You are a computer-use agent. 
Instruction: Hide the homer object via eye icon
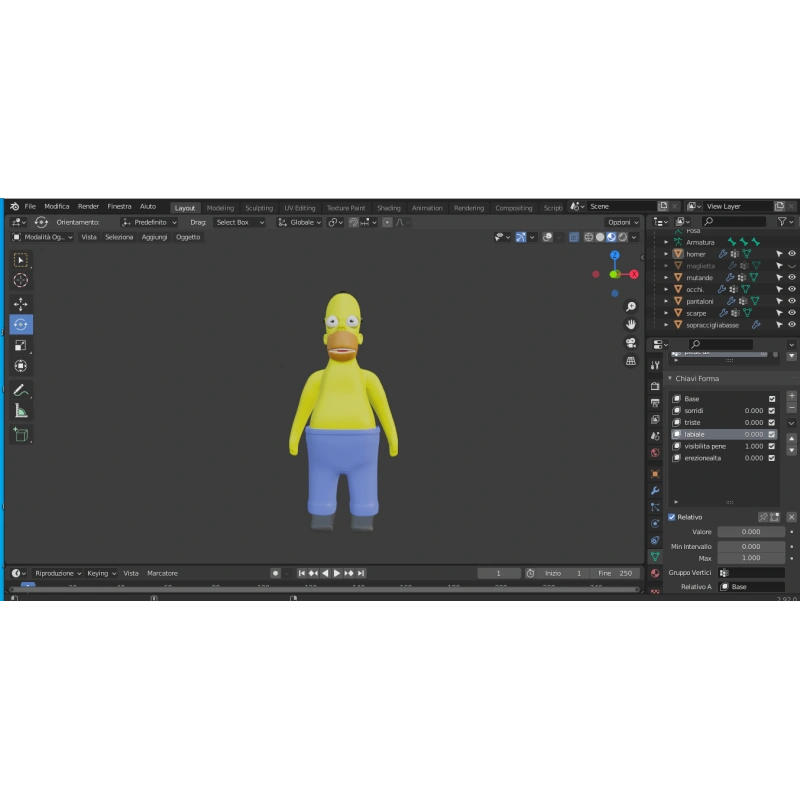[792, 254]
